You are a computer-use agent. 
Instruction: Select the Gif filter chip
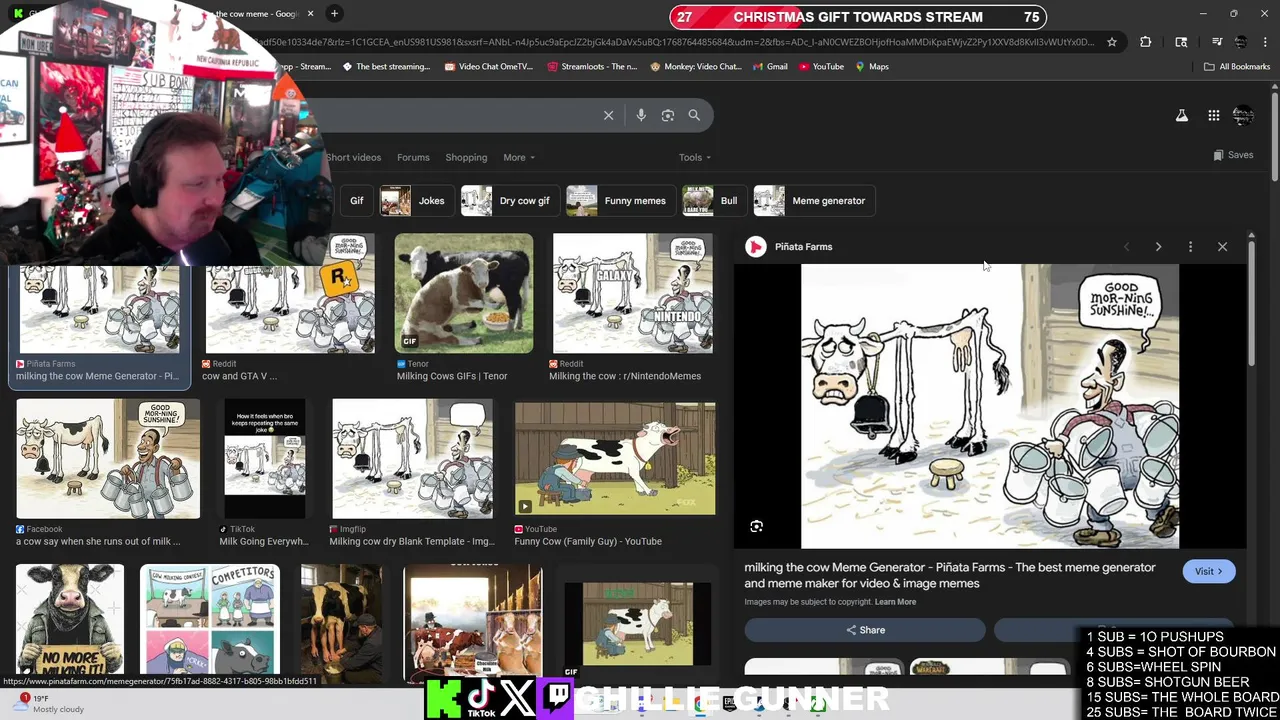356,201
